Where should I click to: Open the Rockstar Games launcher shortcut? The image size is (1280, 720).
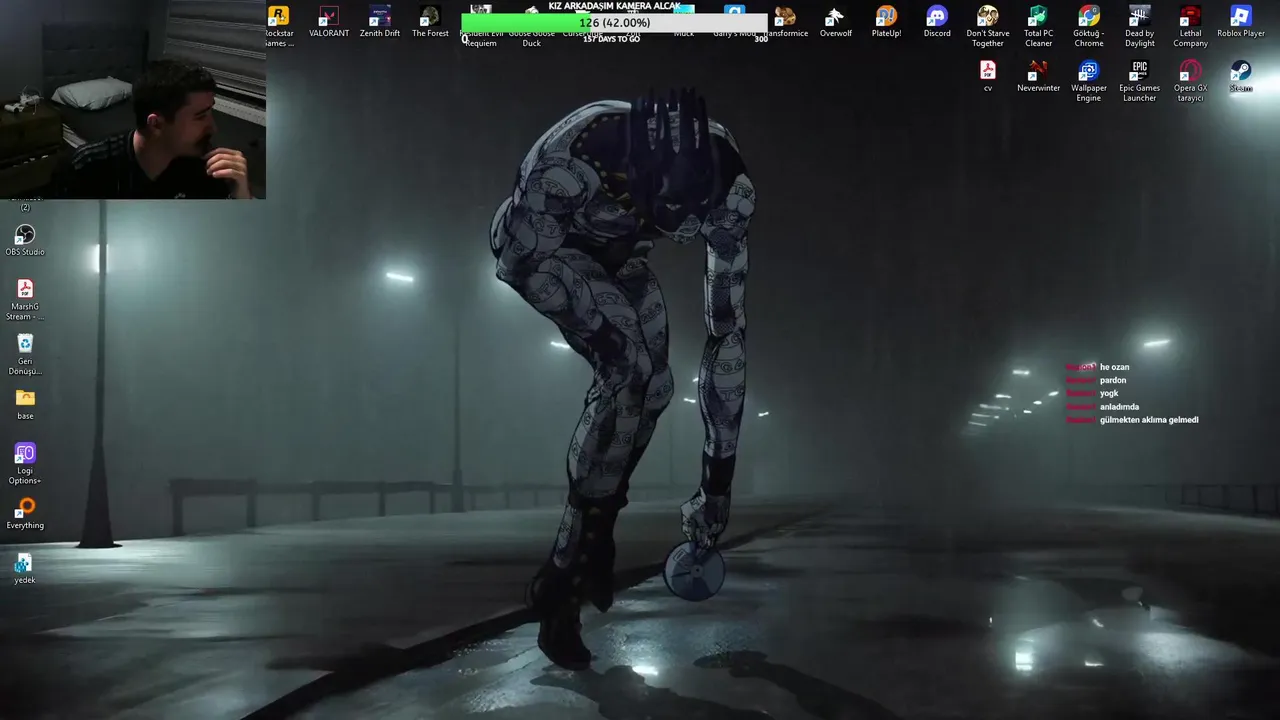coord(279,25)
